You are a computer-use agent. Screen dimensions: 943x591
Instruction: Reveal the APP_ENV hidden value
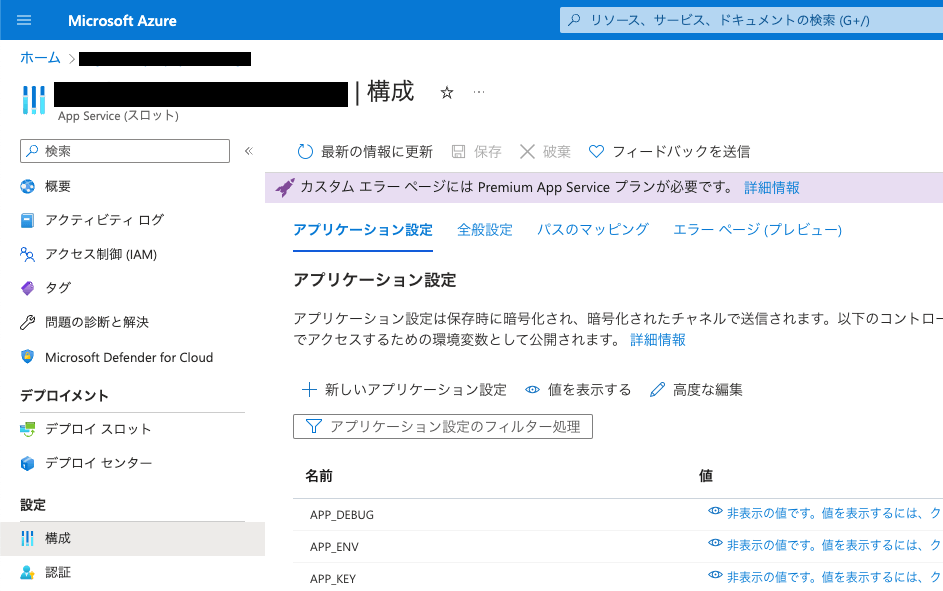click(x=715, y=543)
